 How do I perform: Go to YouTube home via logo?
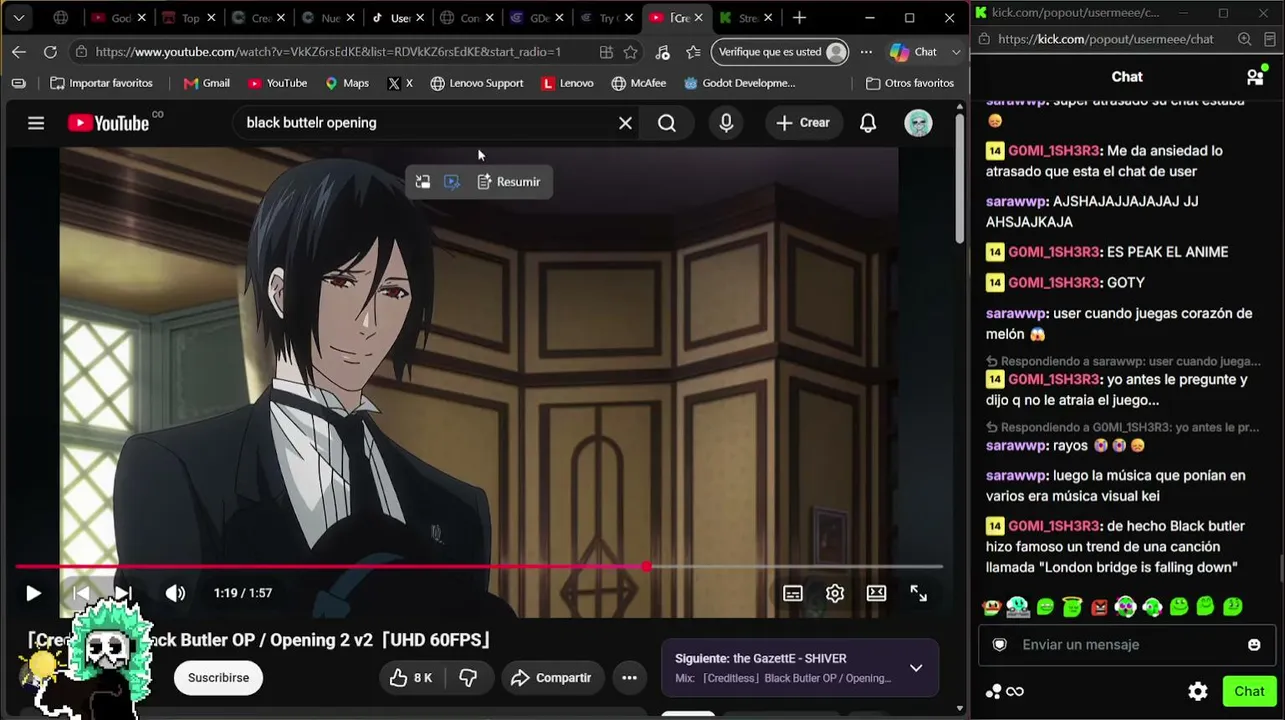pos(109,123)
